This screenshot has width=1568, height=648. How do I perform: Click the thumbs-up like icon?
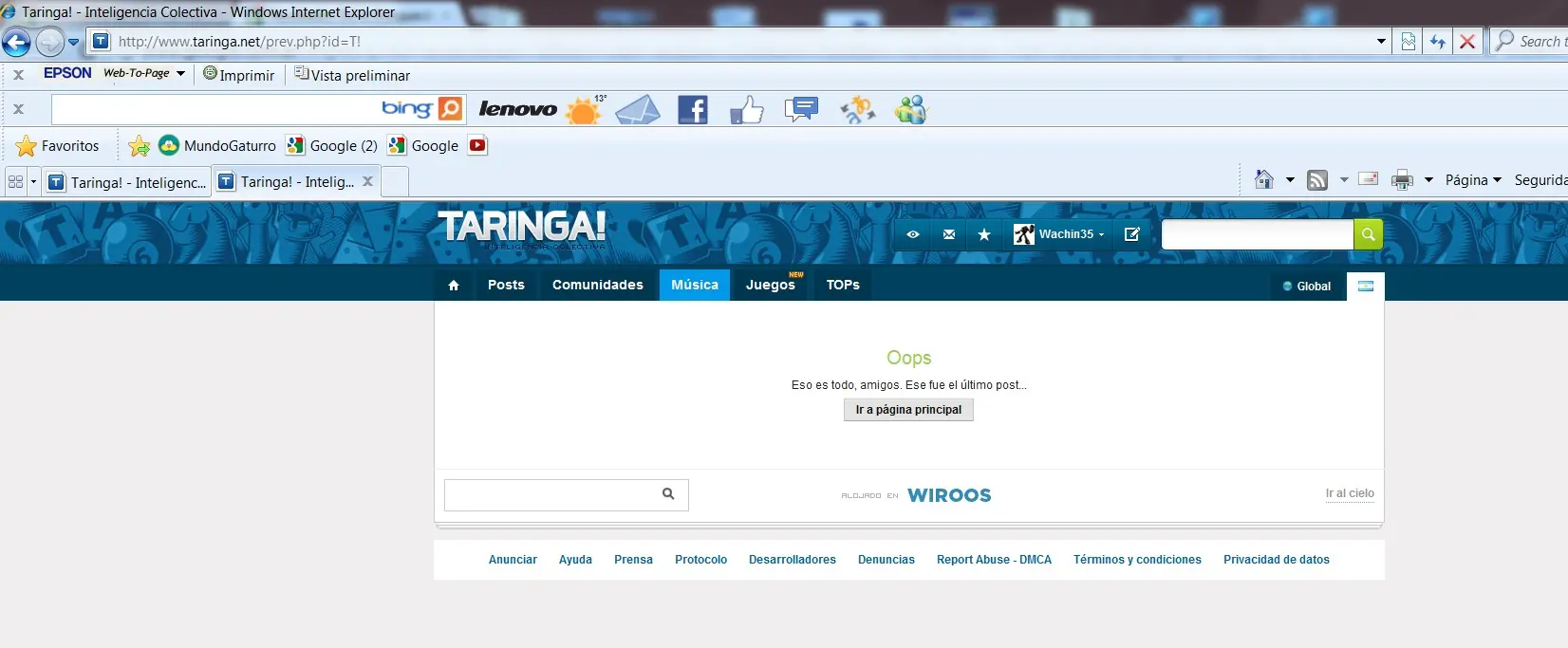[x=747, y=110]
